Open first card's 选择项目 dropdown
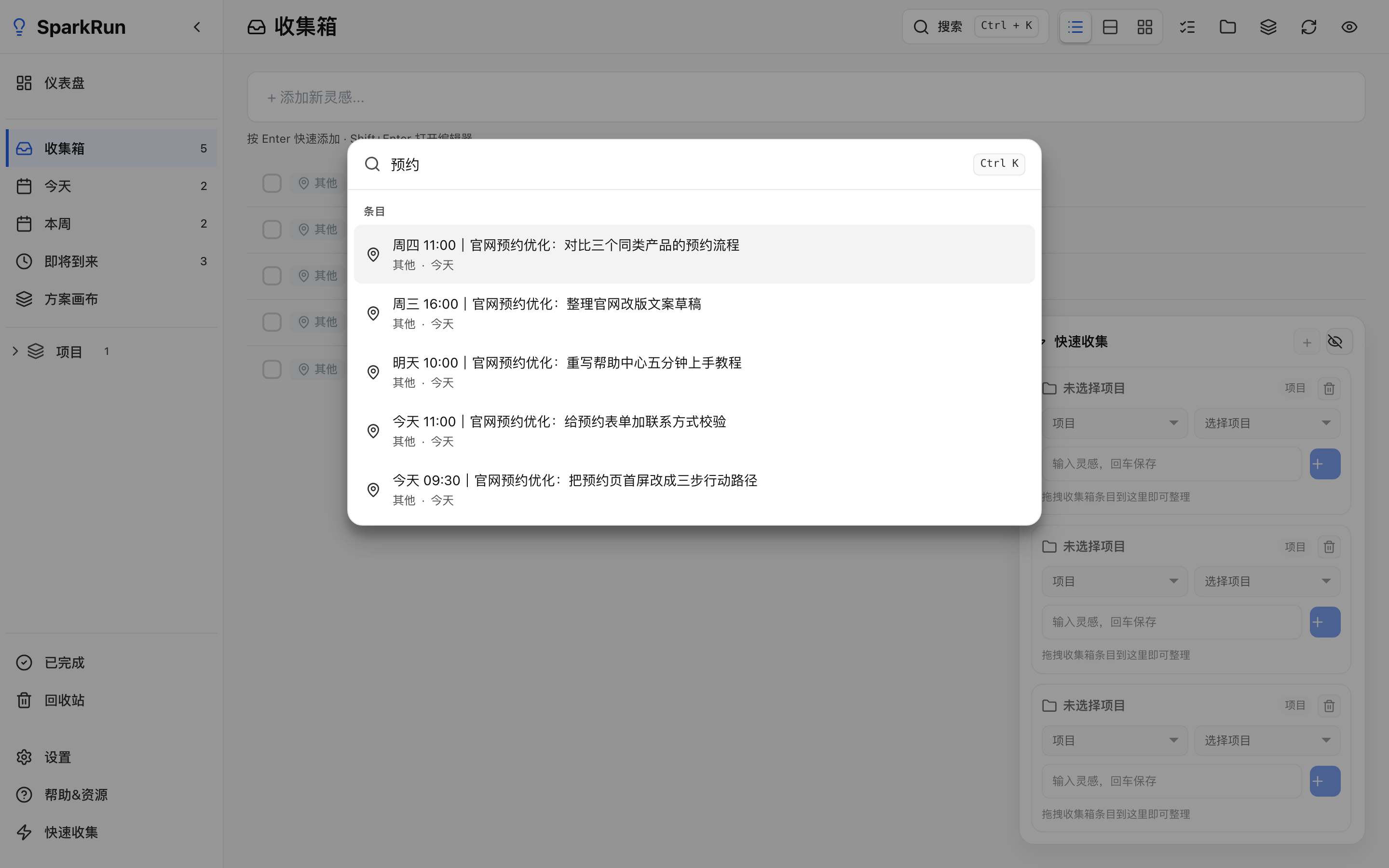This screenshot has height=868, width=1389. [x=1267, y=423]
